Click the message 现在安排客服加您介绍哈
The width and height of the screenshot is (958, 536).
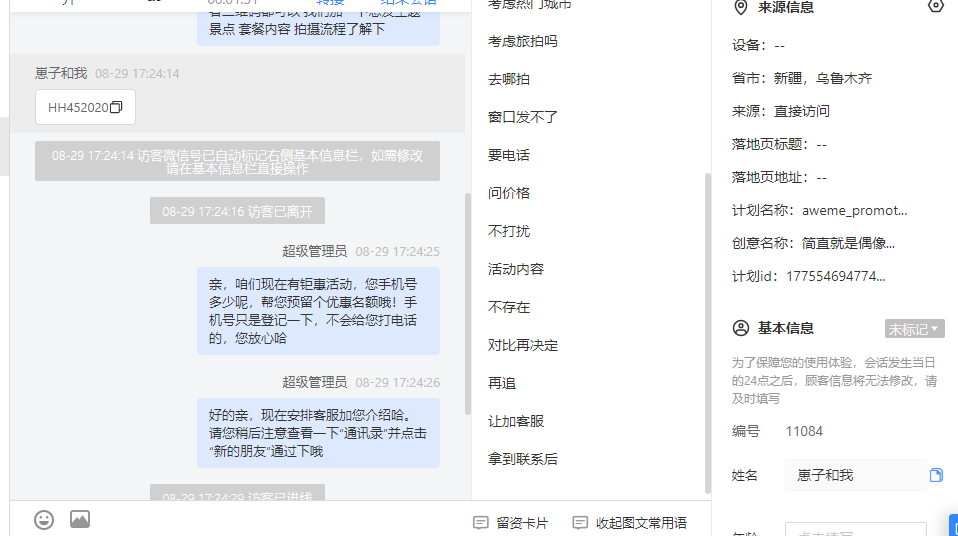point(318,433)
